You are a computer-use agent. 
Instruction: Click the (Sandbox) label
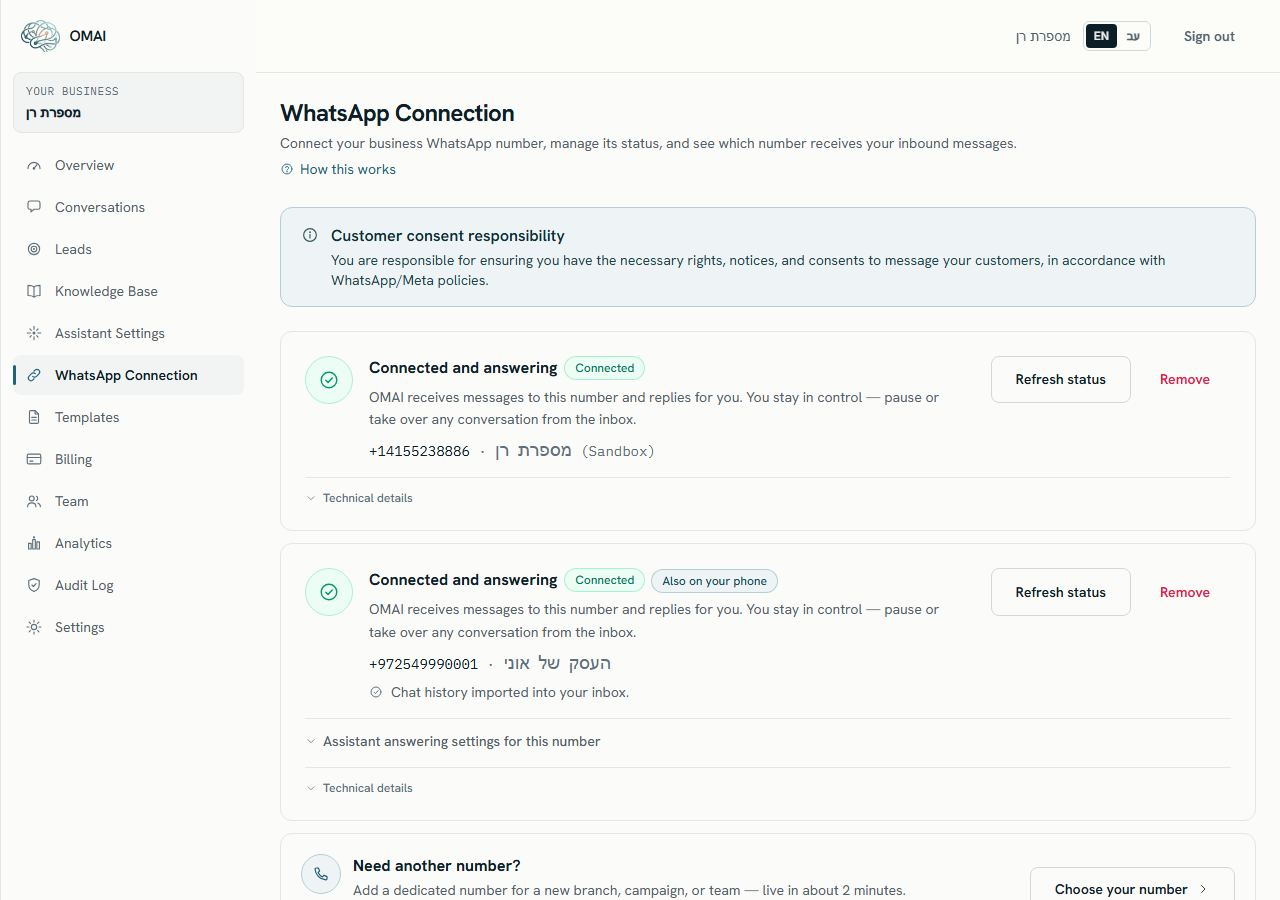coord(618,451)
